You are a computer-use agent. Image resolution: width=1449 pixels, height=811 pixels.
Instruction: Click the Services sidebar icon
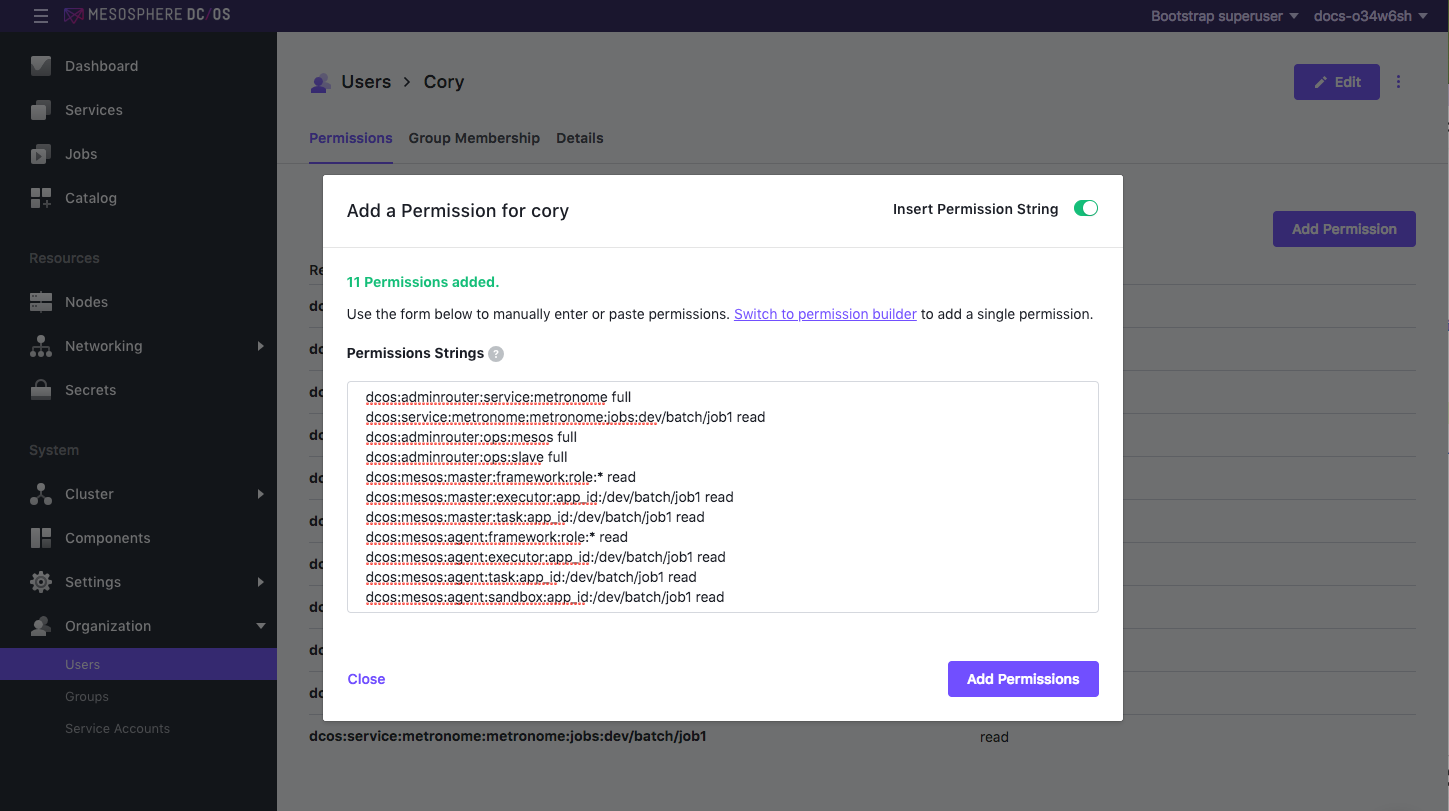click(x=41, y=110)
